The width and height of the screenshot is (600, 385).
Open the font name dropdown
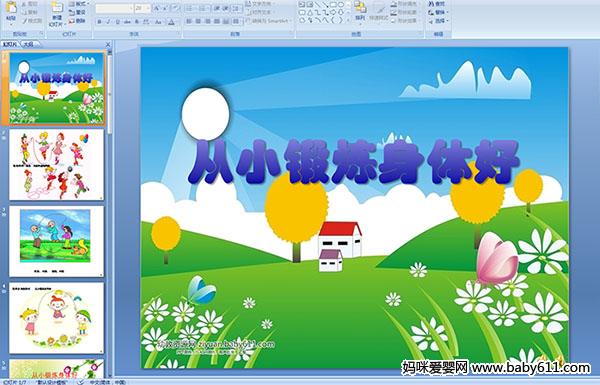point(114,8)
